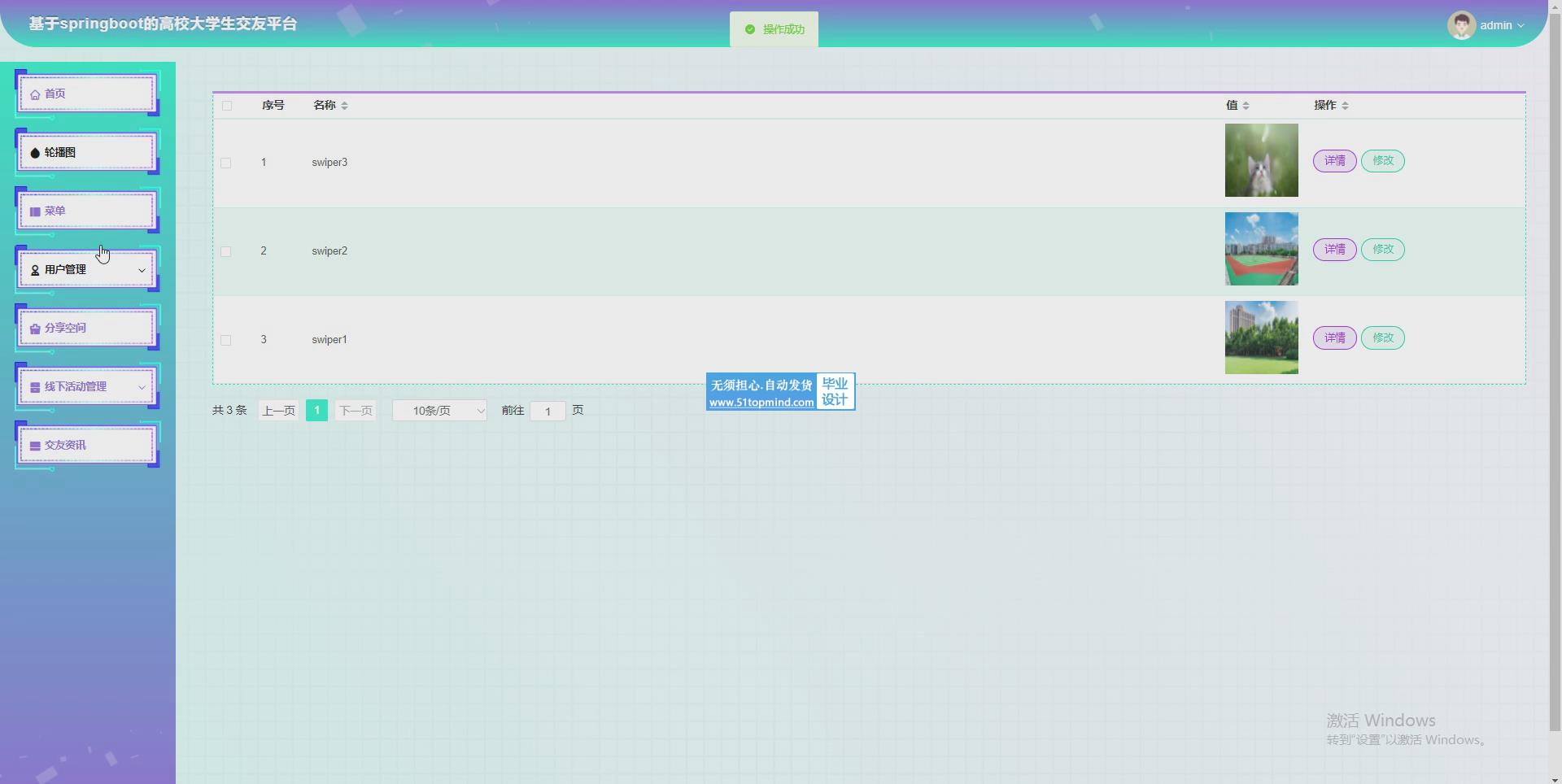This screenshot has width=1562, height=784.
Task: Check the checkbox for swiper3 row
Action: click(x=226, y=163)
